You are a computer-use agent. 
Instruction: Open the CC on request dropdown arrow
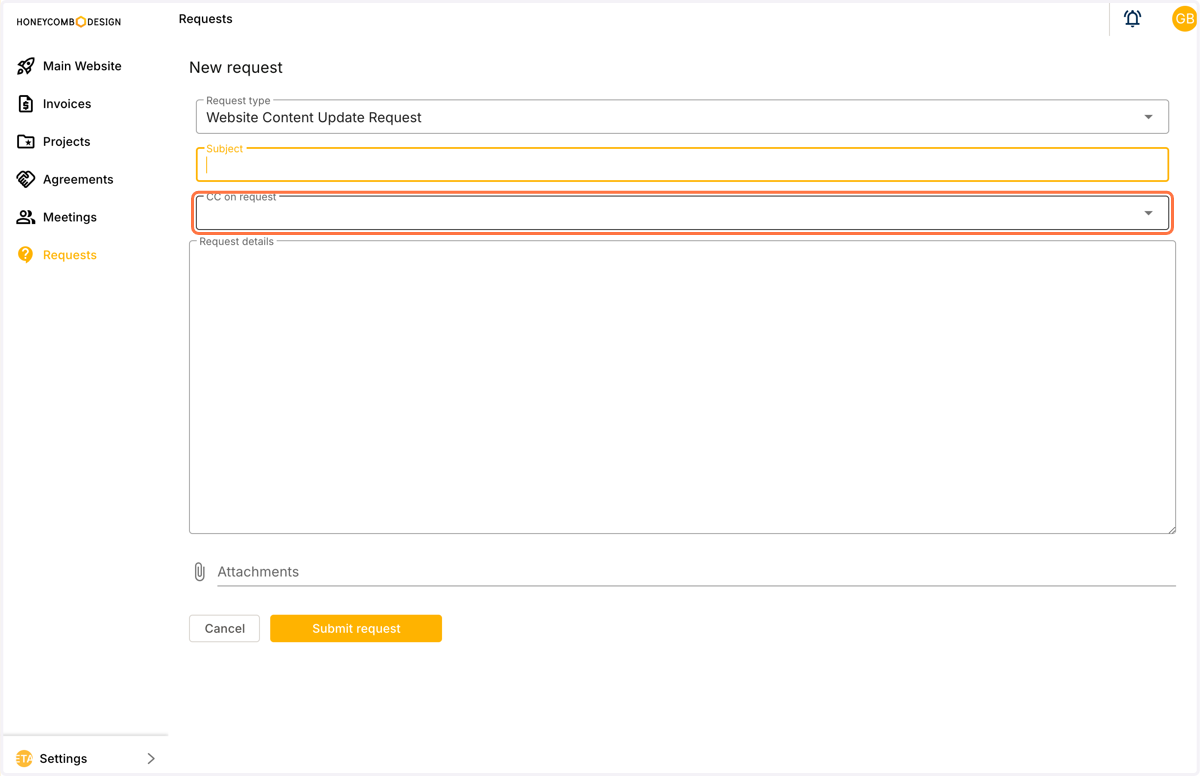click(1148, 213)
